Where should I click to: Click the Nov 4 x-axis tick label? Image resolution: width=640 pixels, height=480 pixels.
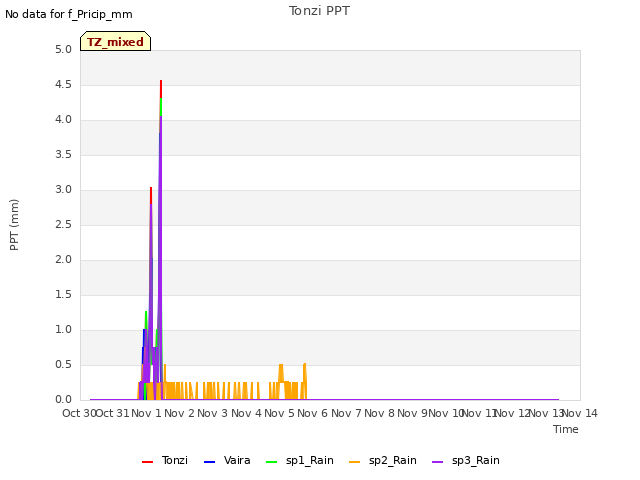pos(246,413)
